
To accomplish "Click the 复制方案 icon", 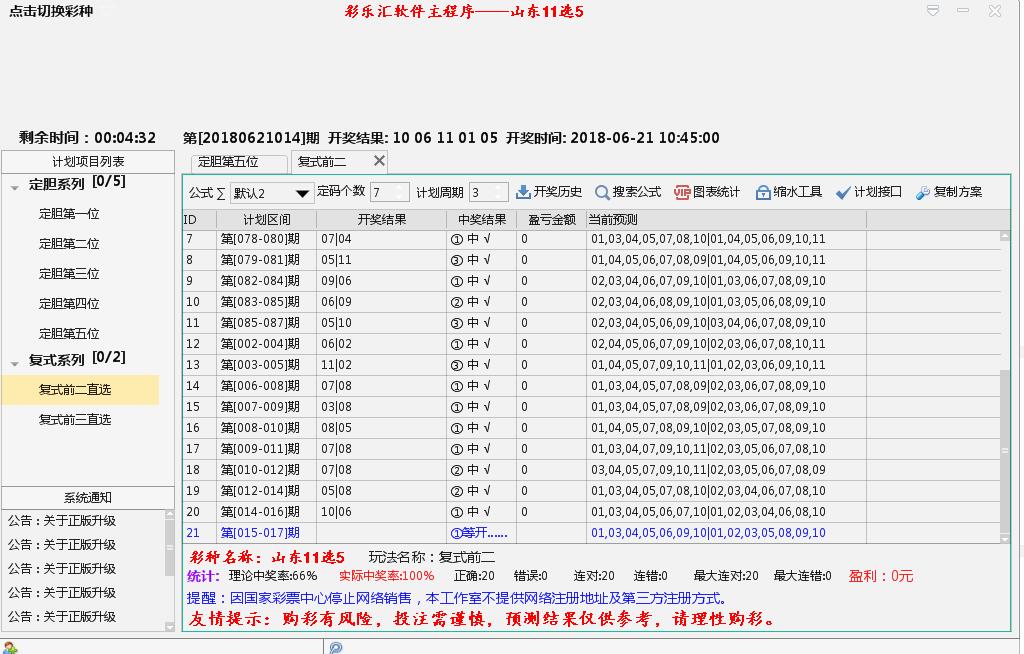I will click(923, 192).
